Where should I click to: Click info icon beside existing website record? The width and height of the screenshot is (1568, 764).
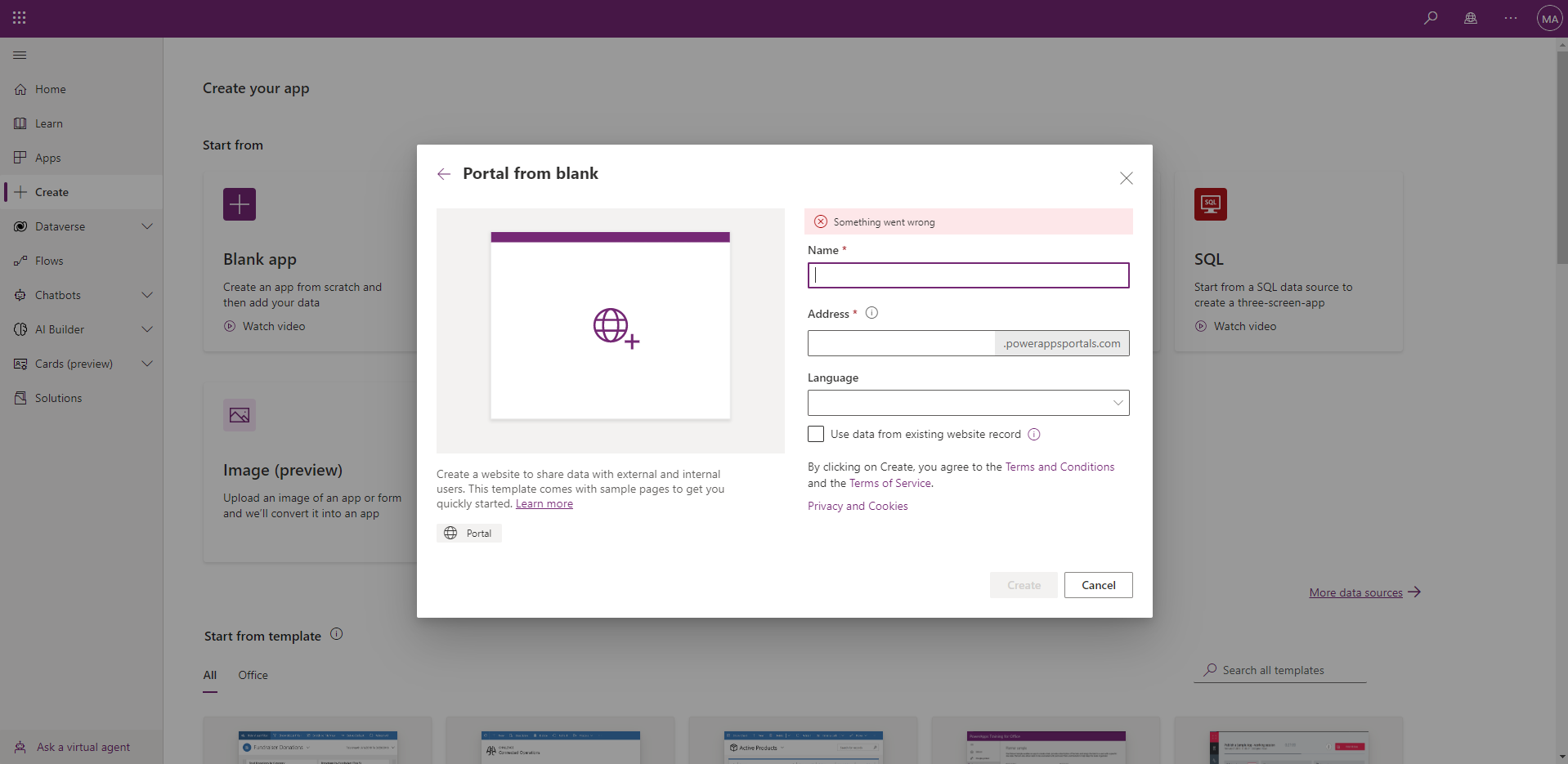1034,435
